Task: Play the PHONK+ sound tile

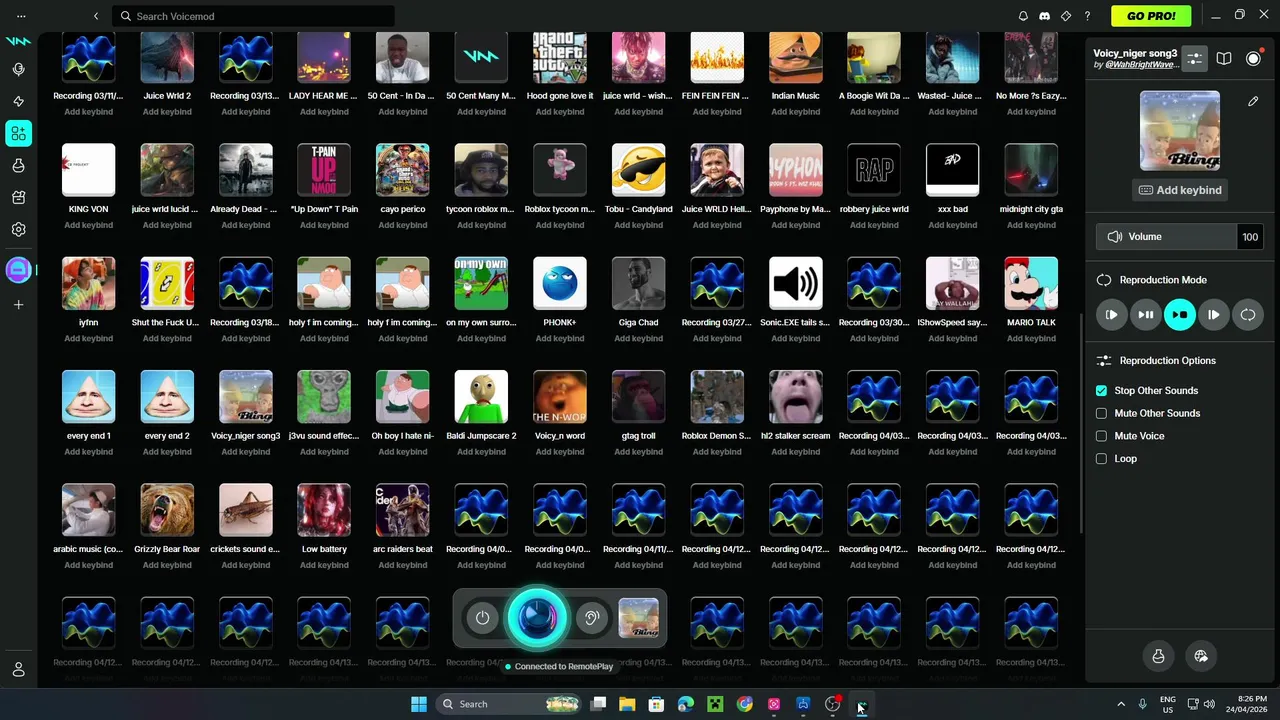Action: (x=560, y=283)
